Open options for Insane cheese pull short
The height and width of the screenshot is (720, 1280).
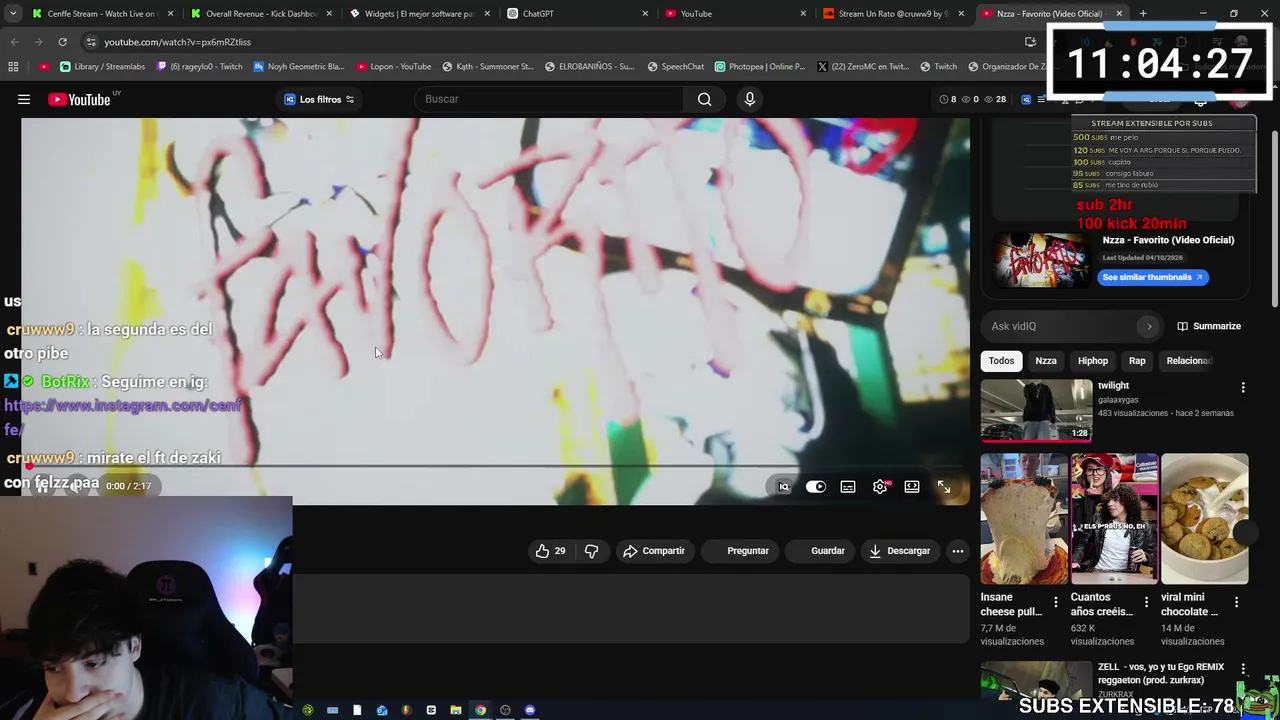1056,602
